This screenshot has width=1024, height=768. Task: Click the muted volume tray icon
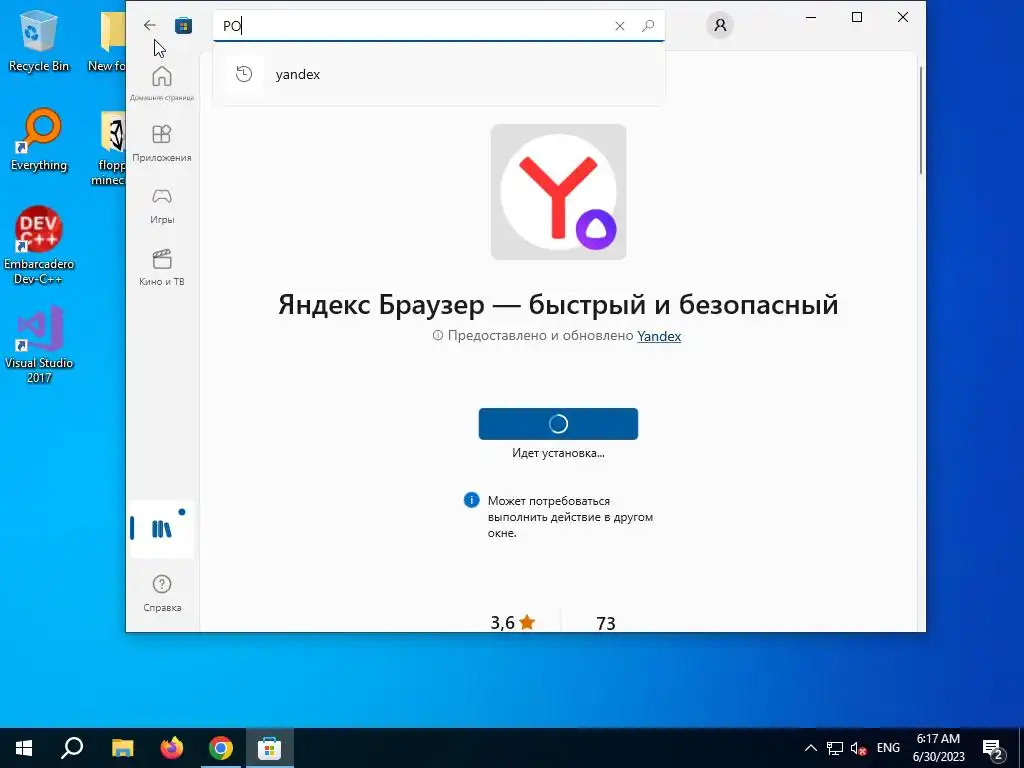click(858, 748)
